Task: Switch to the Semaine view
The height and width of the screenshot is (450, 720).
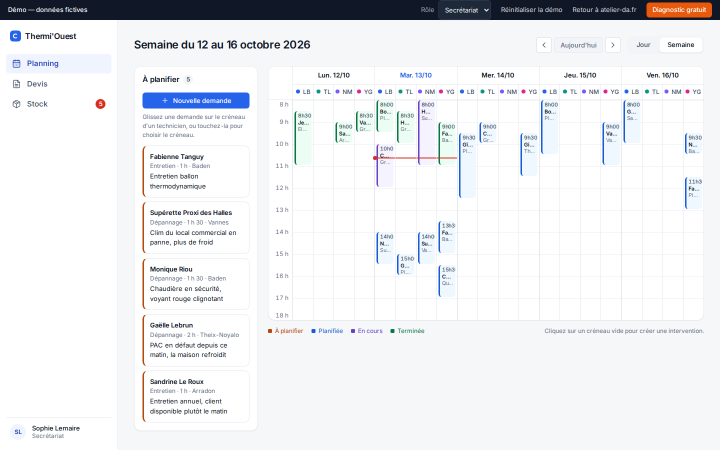Action: 681,45
